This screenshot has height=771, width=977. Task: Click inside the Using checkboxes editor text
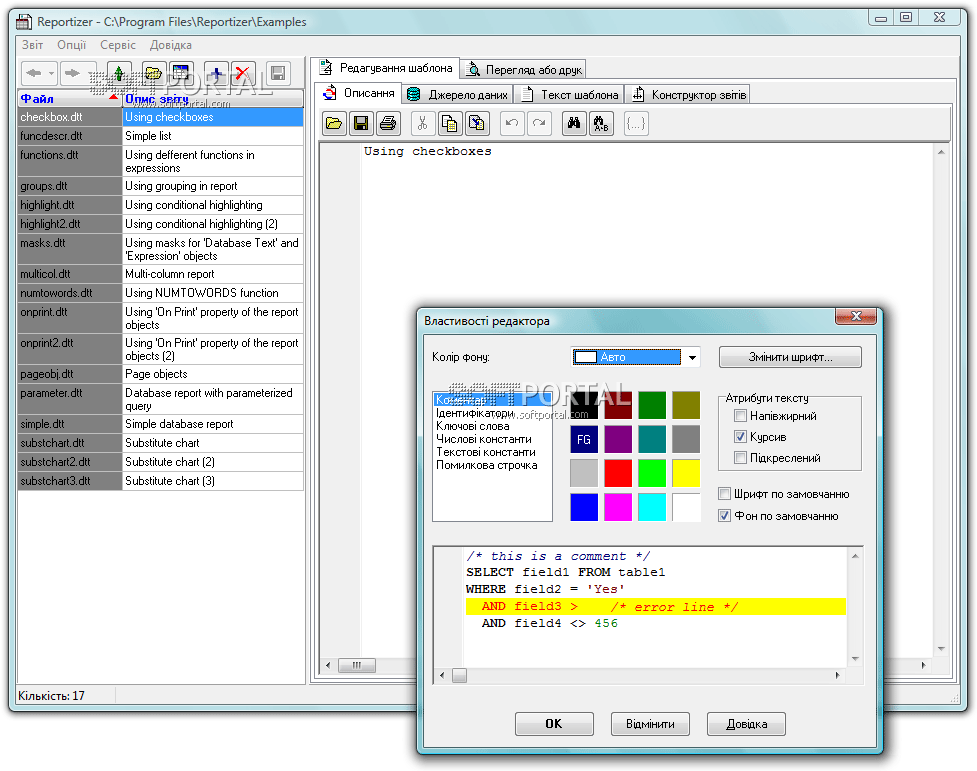427,151
